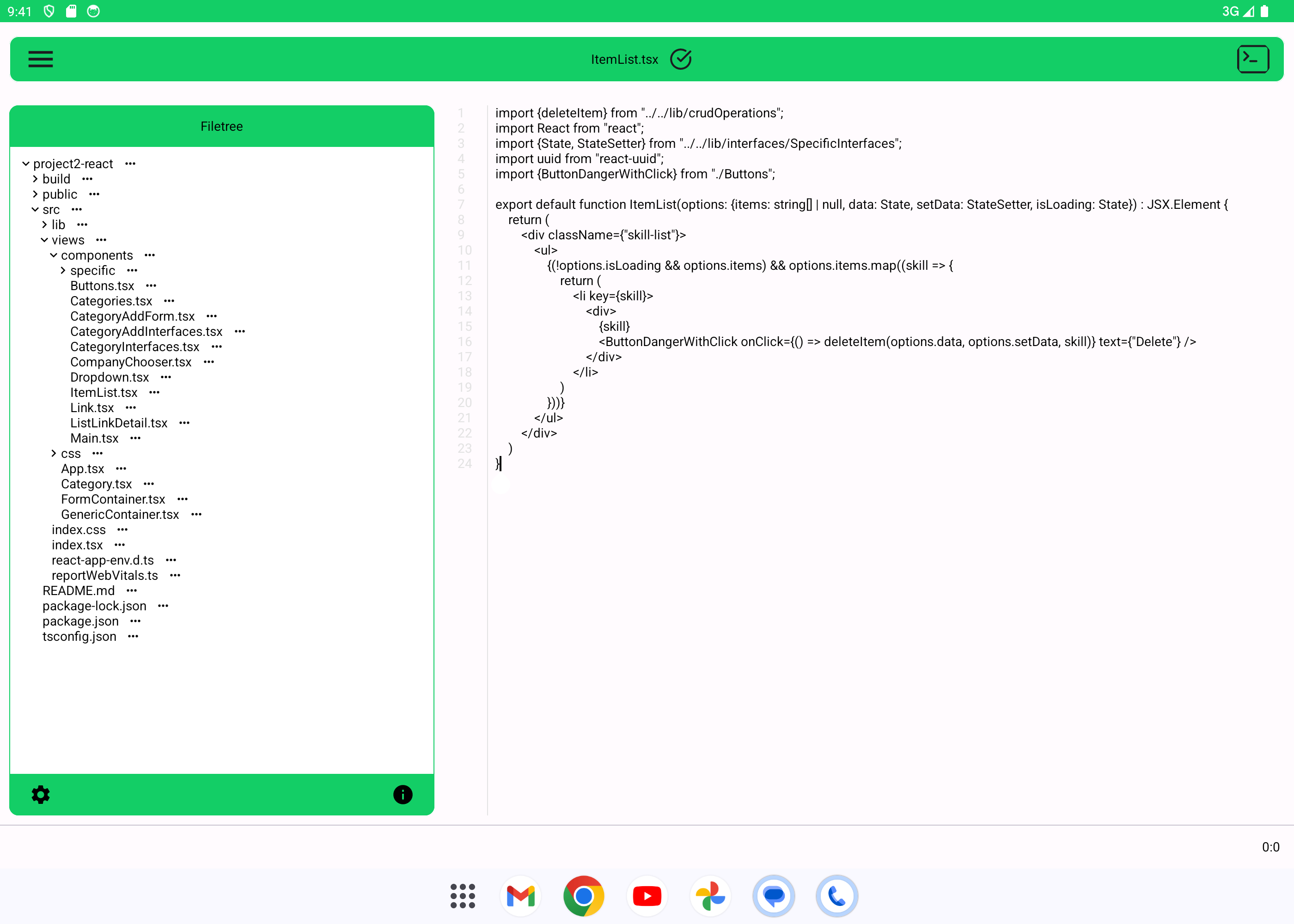1294x924 pixels.
Task: Open the more options dots for README.md
Action: [x=131, y=590]
